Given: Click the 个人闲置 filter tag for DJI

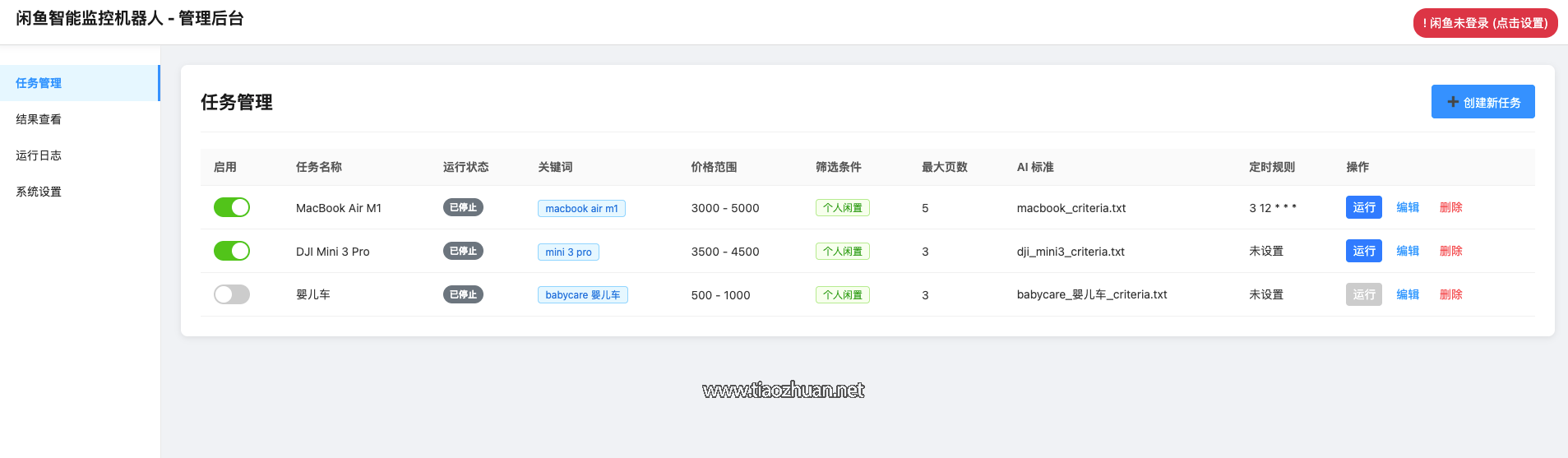Looking at the screenshot, I should coord(843,252).
